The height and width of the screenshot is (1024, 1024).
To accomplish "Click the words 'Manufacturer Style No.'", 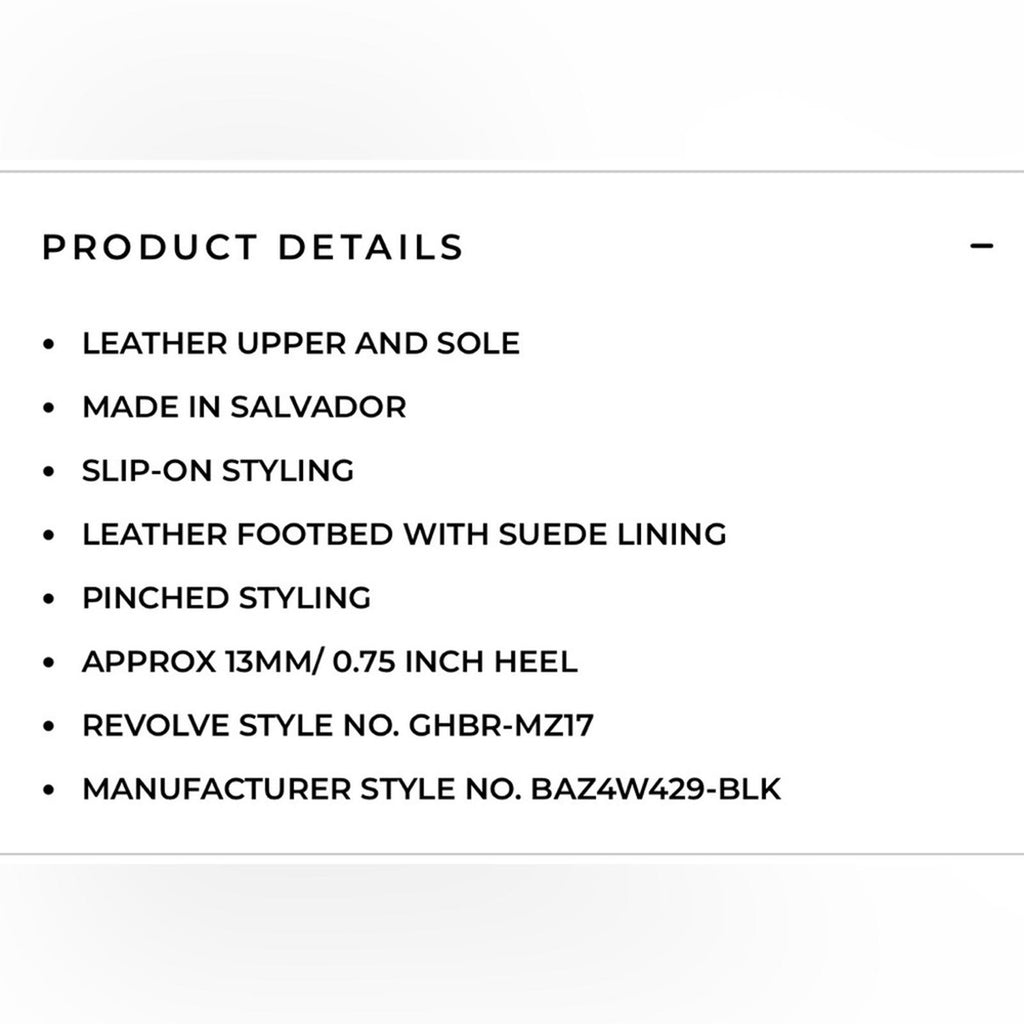I will point(302,790).
